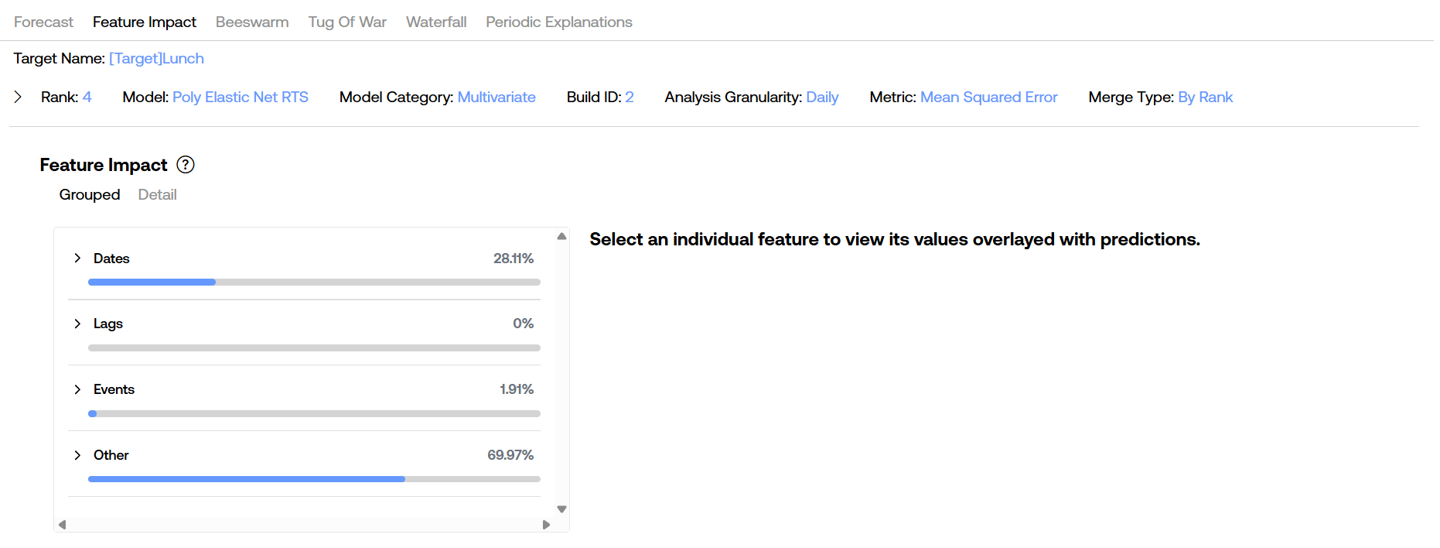This screenshot has width=1440, height=548.
Task: Expand the Events feature group
Action: point(78,389)
